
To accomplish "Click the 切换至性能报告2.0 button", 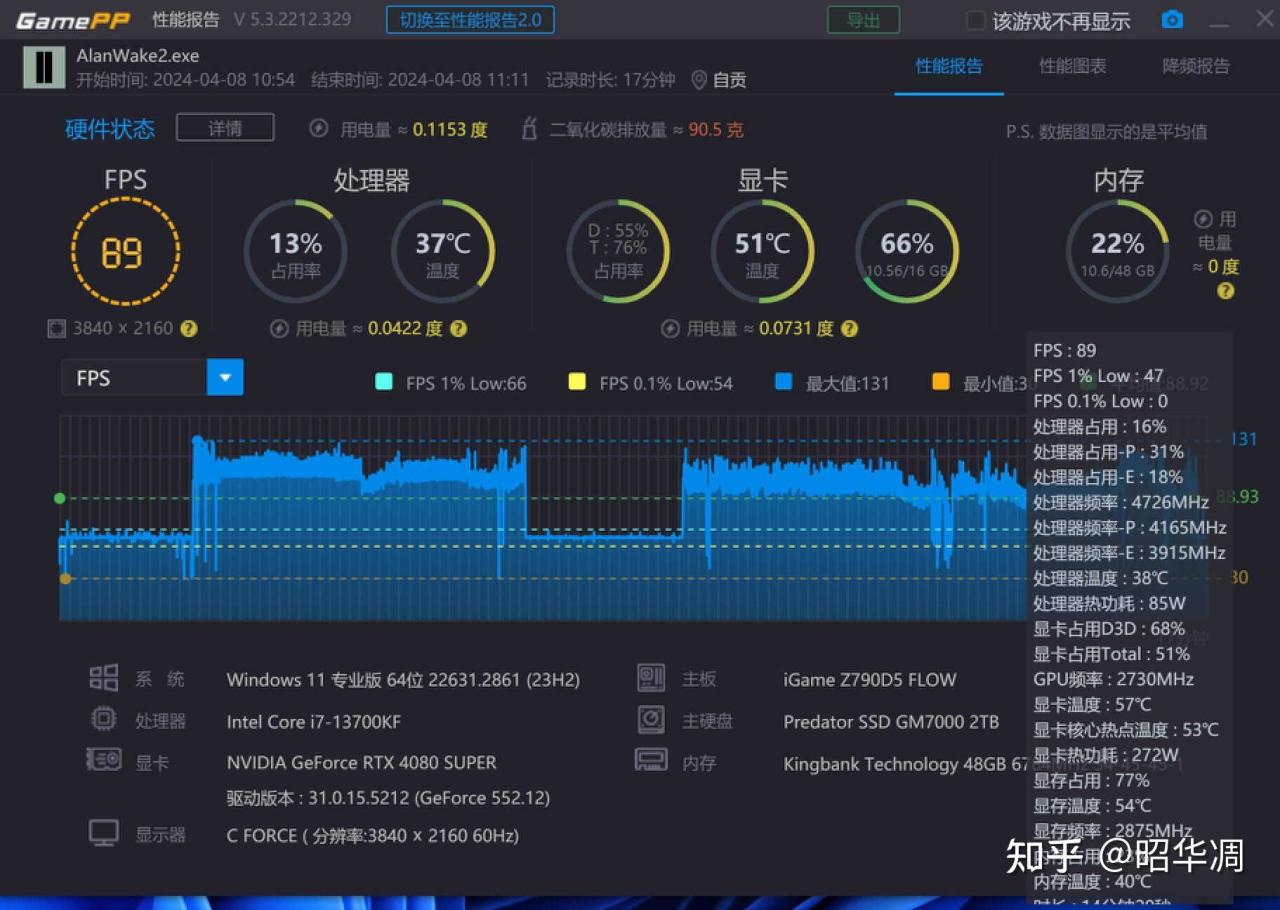I will (470, 20).
